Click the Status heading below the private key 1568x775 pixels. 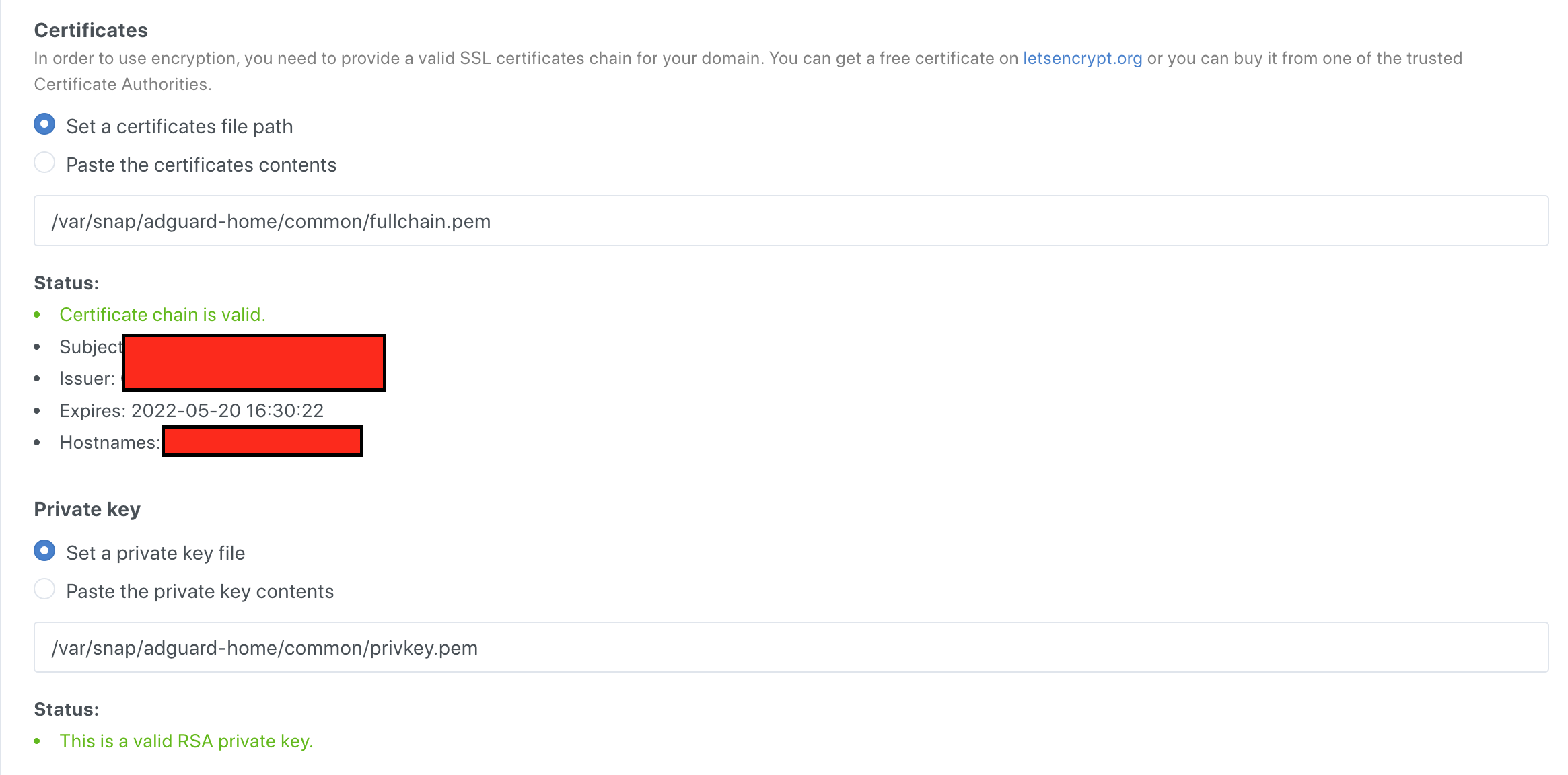(66, 708)
